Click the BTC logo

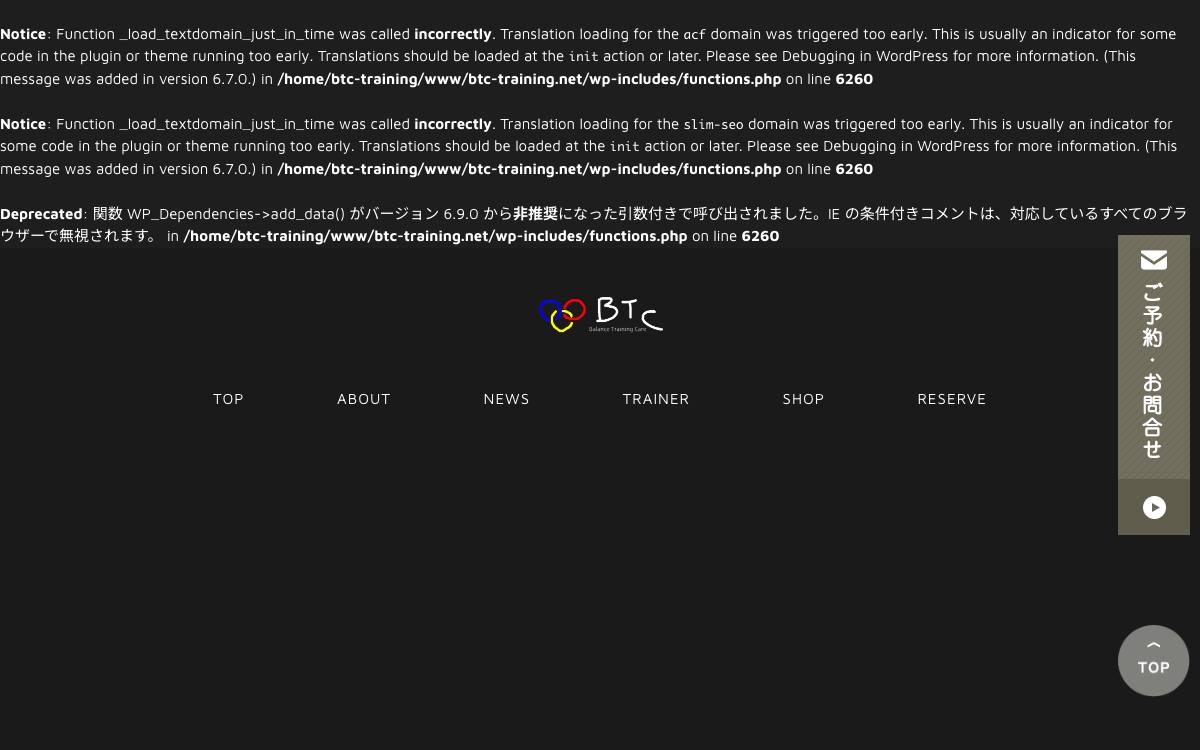[x=600, y=315]
